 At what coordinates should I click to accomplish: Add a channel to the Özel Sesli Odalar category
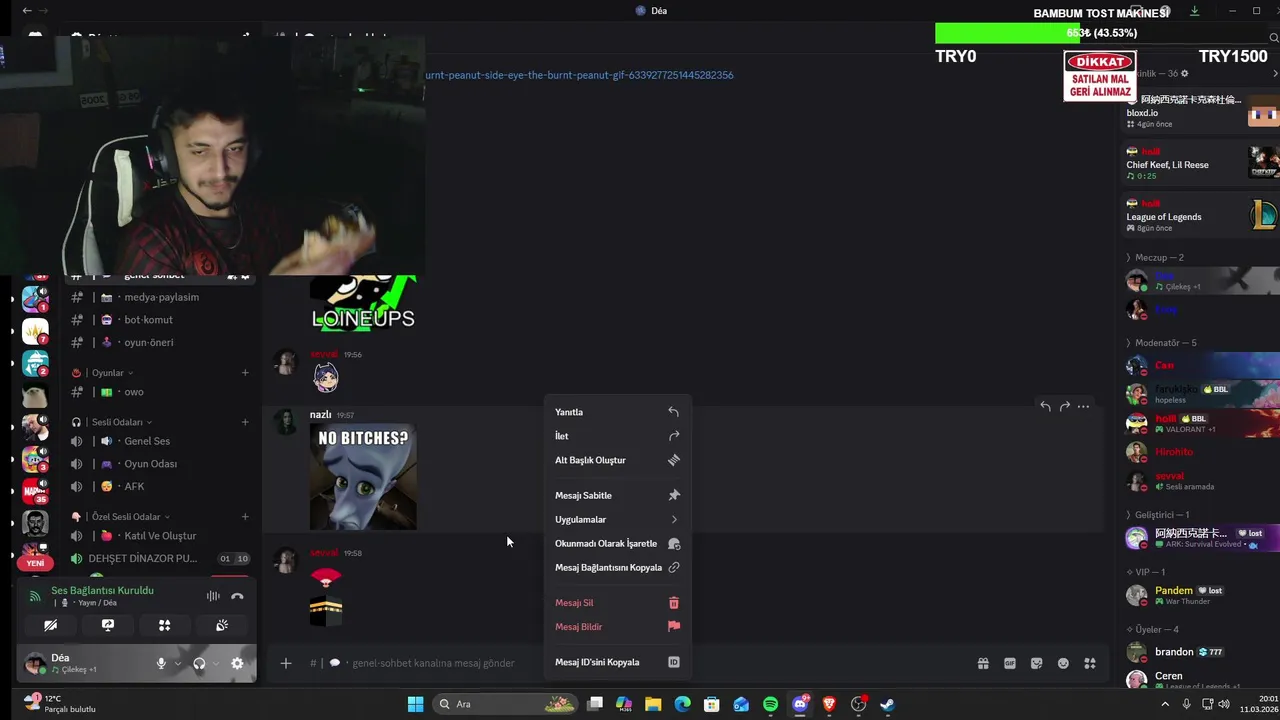[245, 517]
